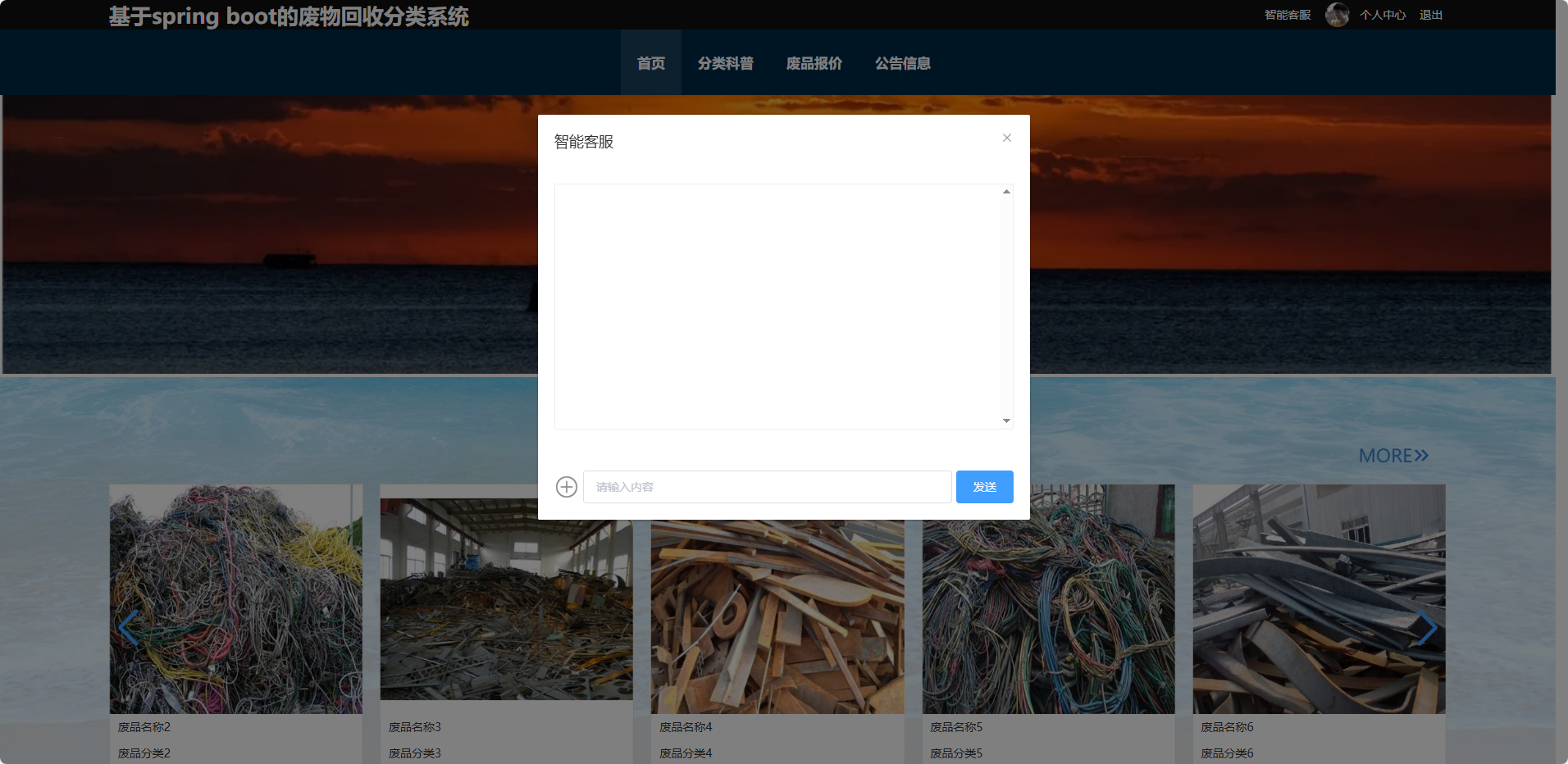Click the chat scrollbar down arrow
This screenshot has height=764, width=1568.
tap(1006, 421)
